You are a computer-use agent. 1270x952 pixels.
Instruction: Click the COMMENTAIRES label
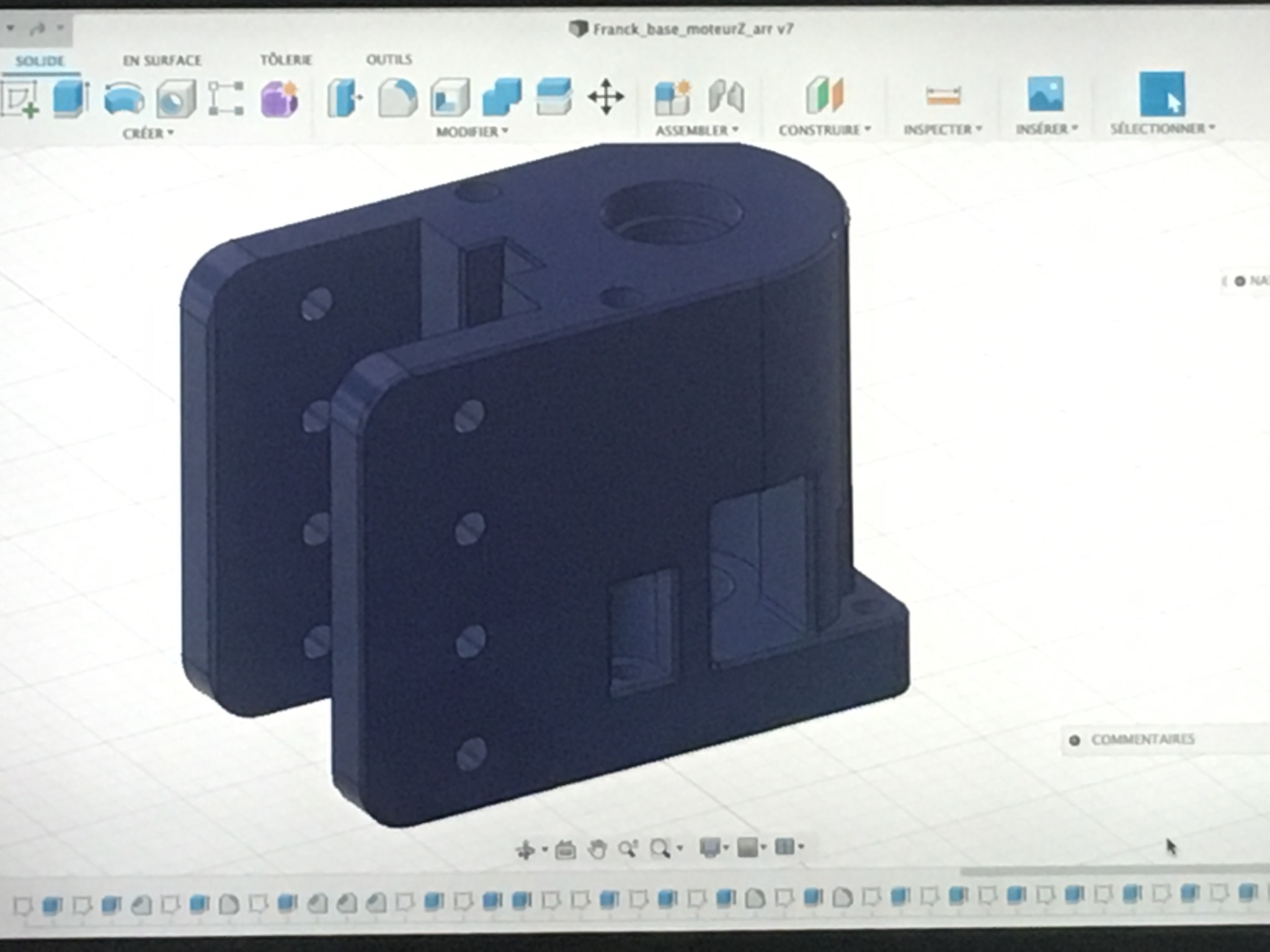(x=1143, y=739)
